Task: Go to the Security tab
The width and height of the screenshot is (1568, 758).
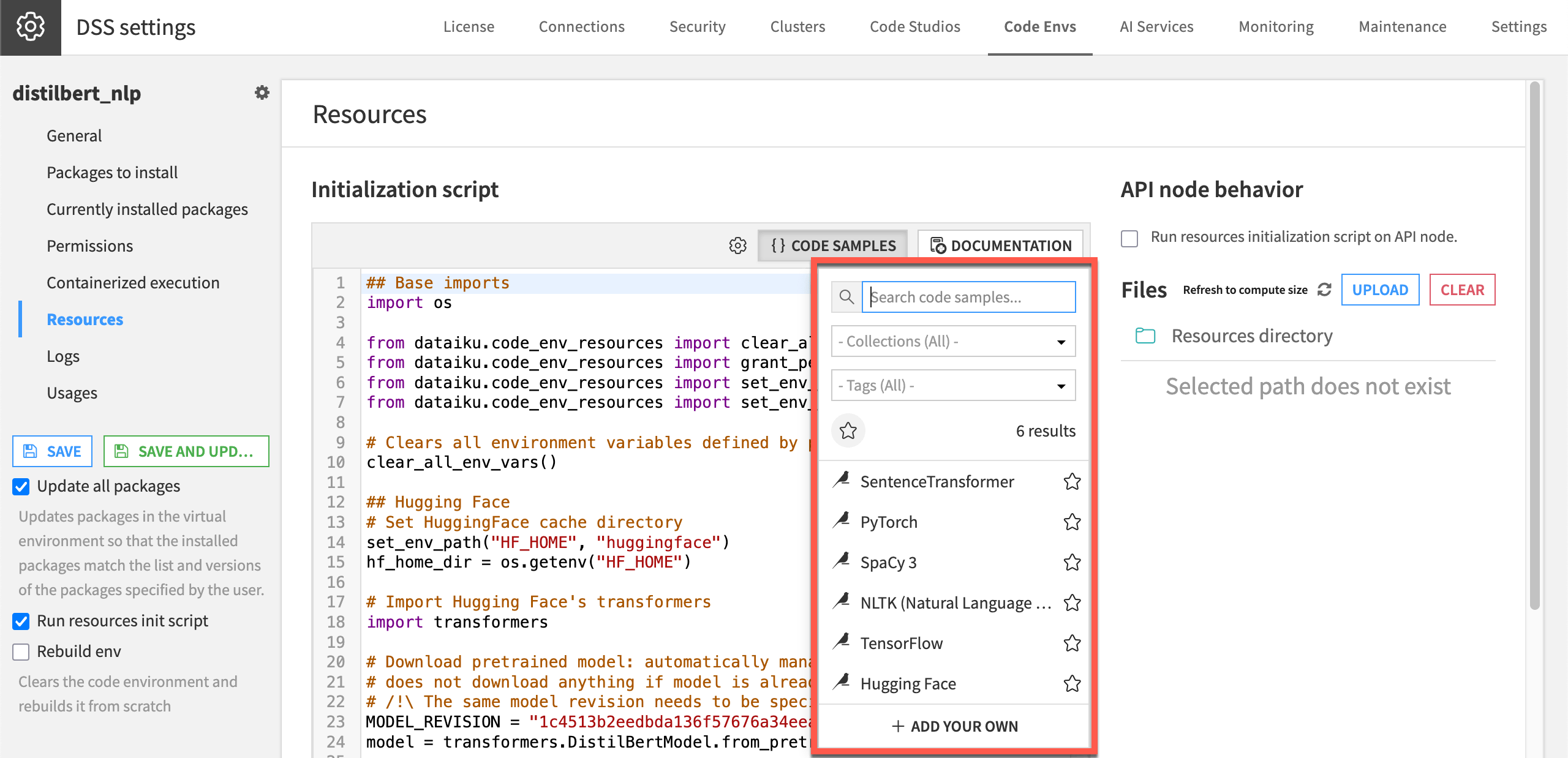Action: click(x=697, y=27)
